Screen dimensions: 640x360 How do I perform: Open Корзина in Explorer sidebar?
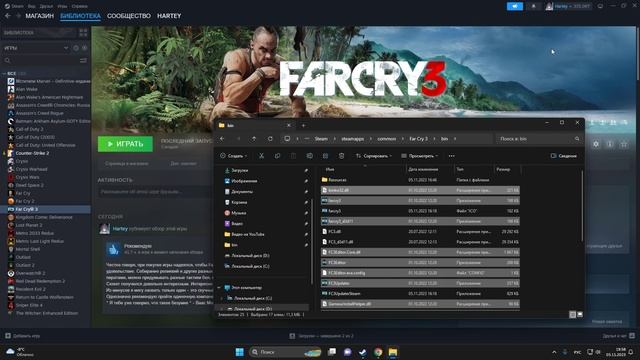coord(239,202)
